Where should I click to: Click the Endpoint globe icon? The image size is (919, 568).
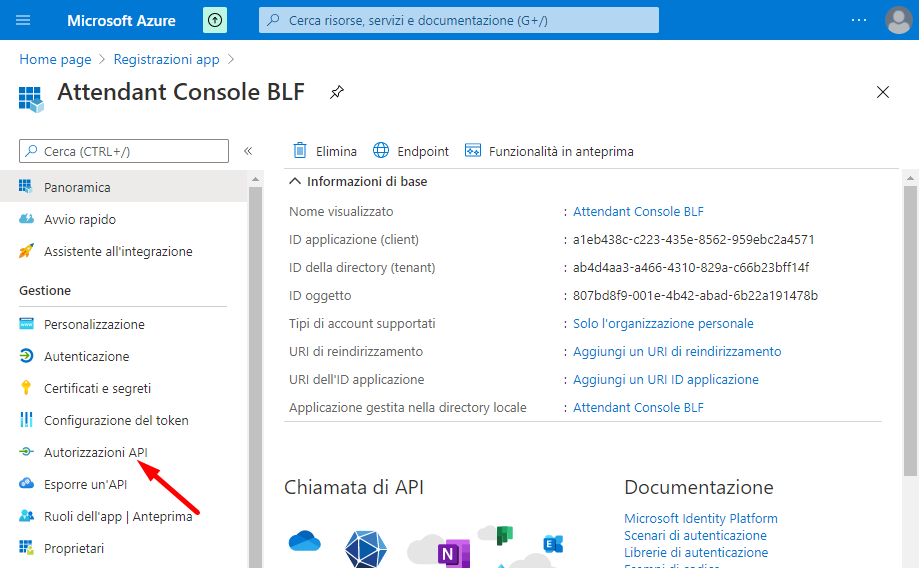point(381,151)
